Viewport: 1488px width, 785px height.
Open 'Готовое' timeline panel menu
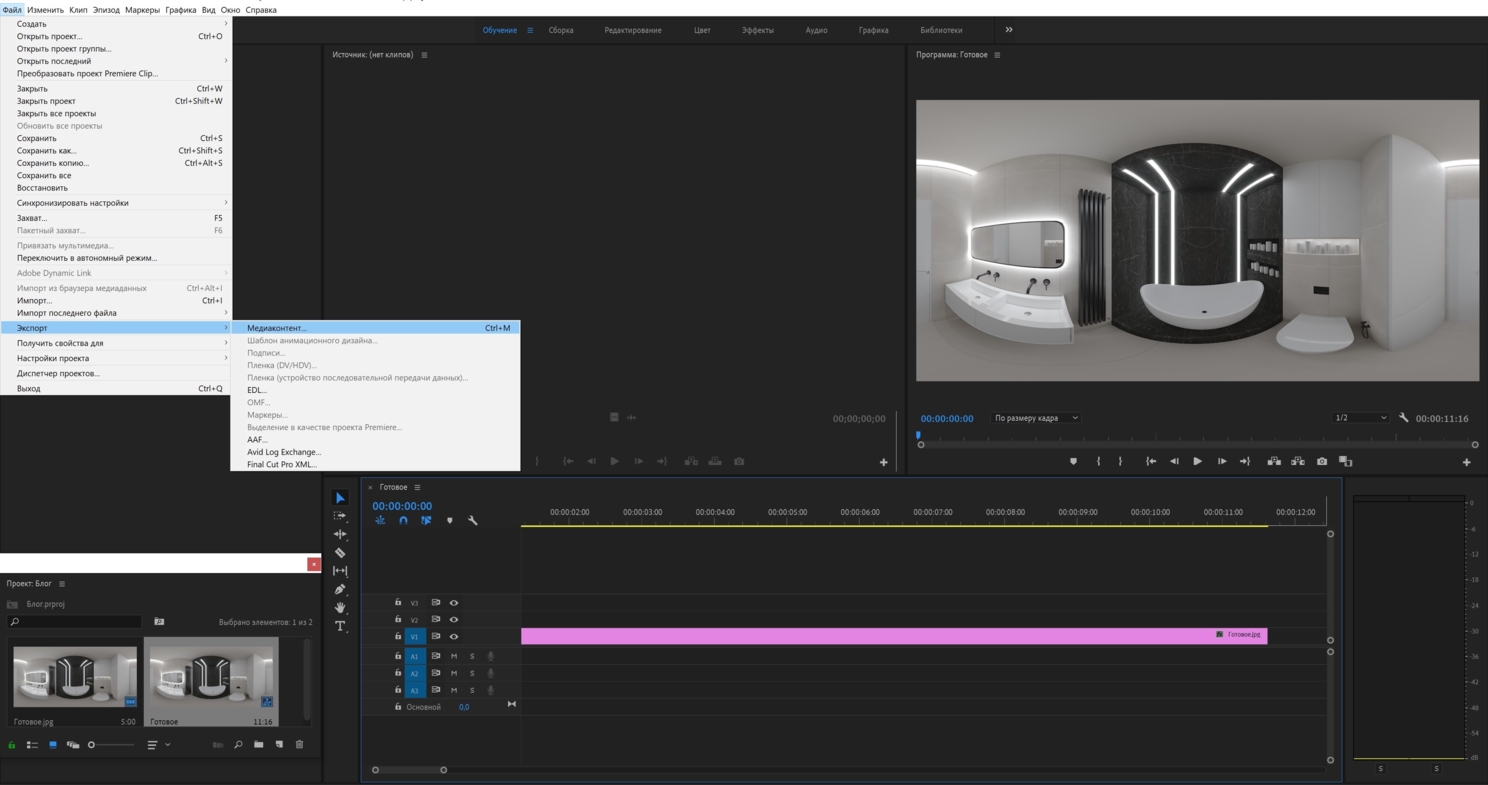(417, 487)
